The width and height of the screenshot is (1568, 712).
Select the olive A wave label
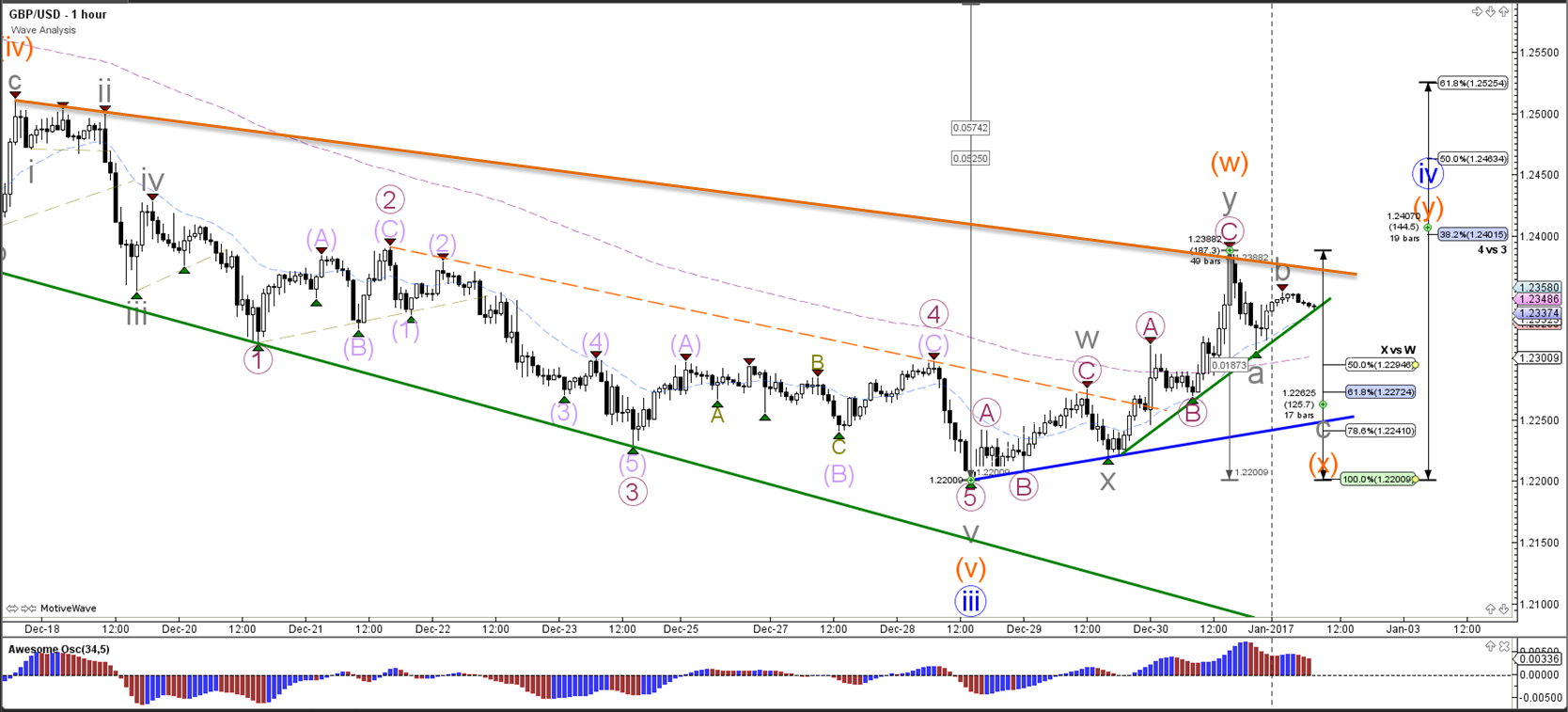[717, 417]
